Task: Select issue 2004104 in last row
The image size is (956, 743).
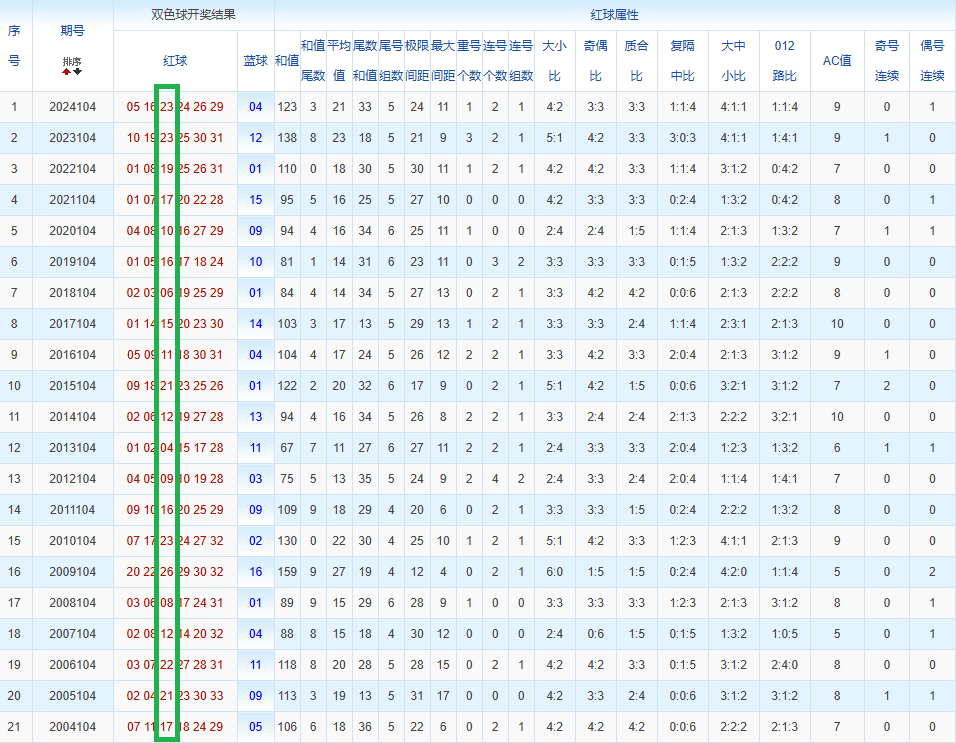Action: 72,727
